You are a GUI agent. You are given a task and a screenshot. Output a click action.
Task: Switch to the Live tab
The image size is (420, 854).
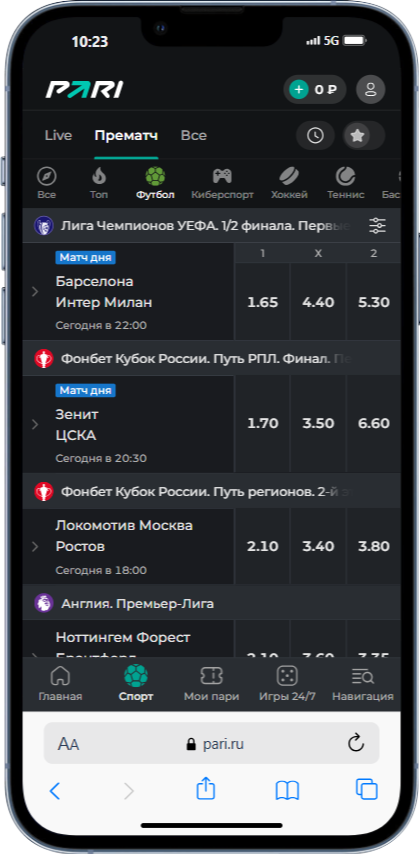(58, 136)
